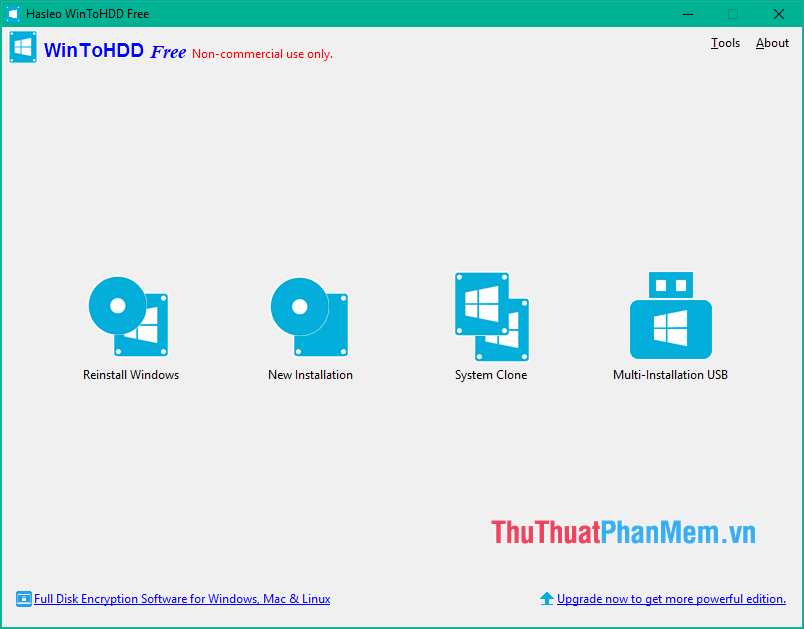This screenshot has width=804, height=629.
Task: Click the WinToHDD icon in the title bar
Action: 13,14
